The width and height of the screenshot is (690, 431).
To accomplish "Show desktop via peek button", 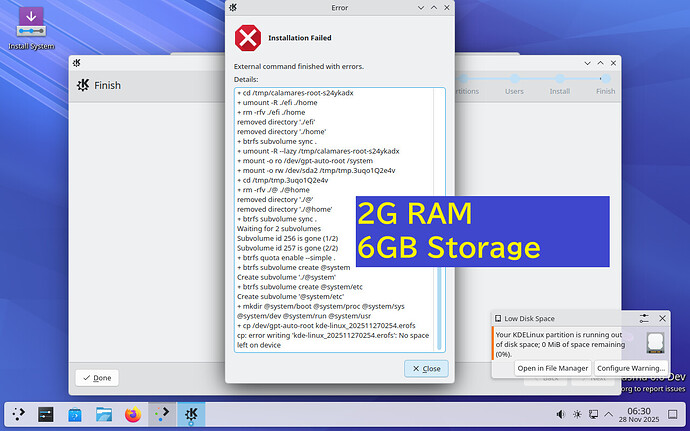I will point(672,414).
